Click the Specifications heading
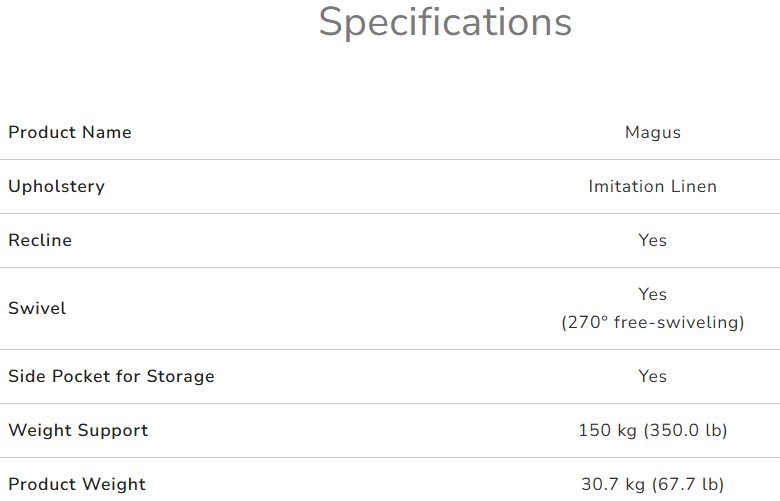Image resolution: width=780 pixels, height=501 pixels. 445,22
